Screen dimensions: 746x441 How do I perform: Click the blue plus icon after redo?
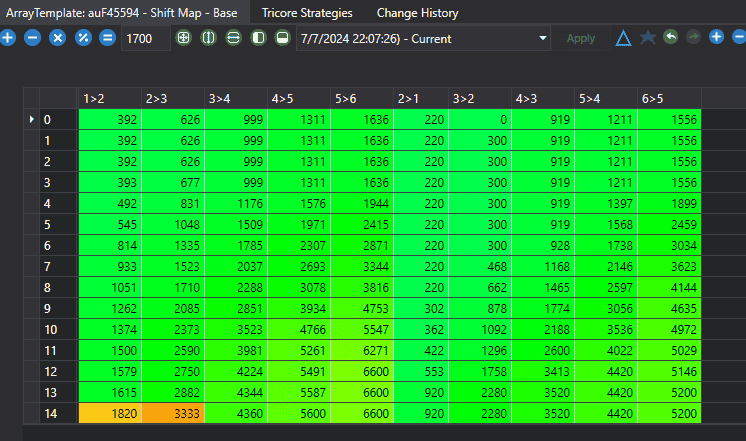[716, 37]
